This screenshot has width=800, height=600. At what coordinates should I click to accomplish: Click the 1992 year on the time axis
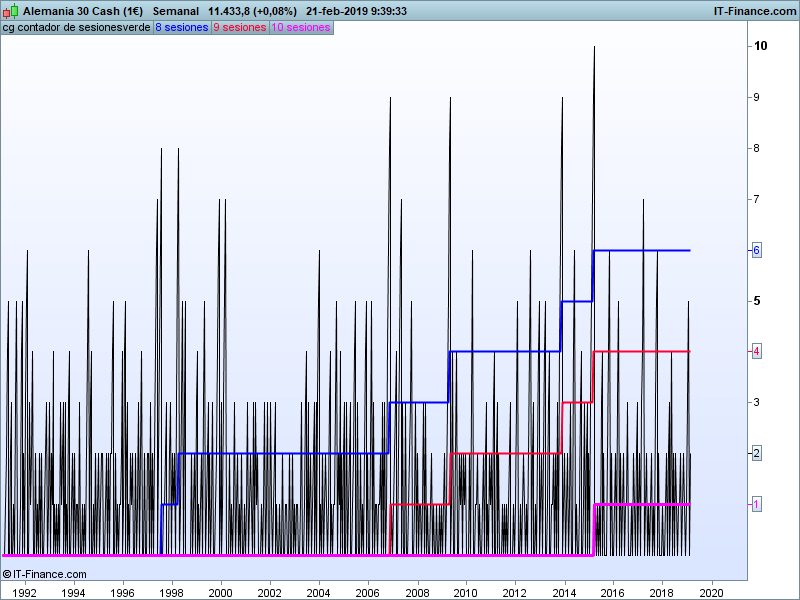pos(24,592)
